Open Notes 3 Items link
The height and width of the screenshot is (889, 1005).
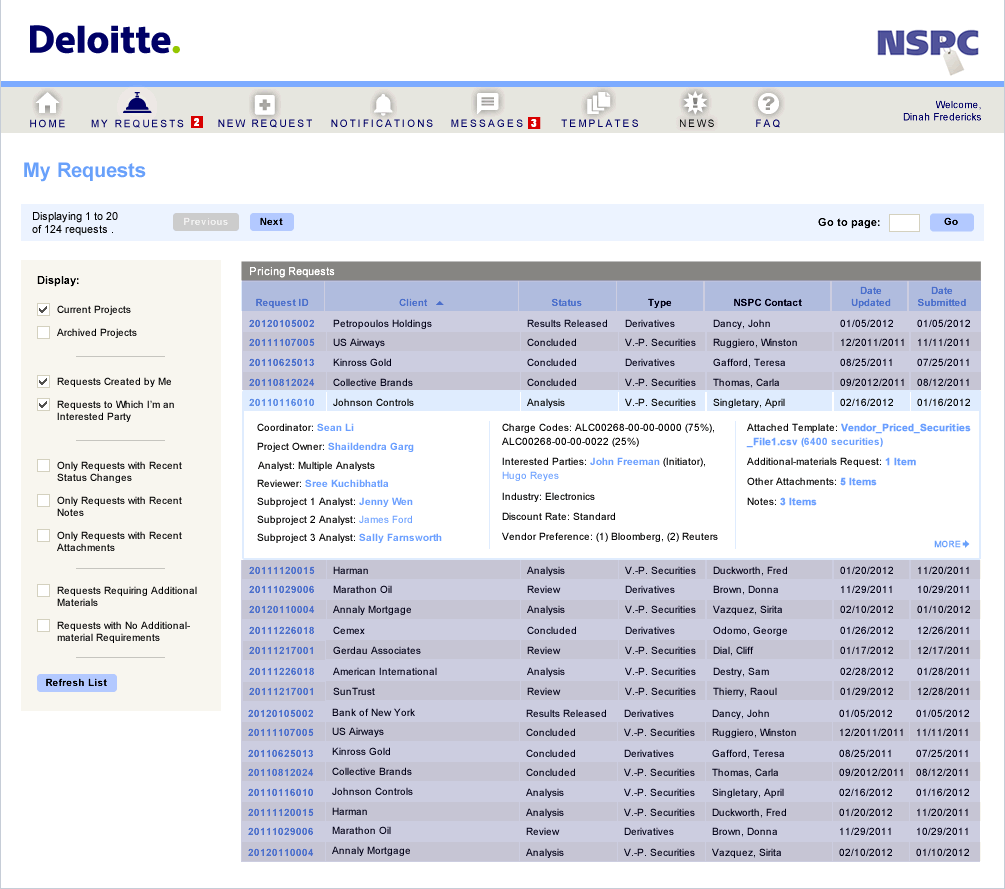point(798,502)
